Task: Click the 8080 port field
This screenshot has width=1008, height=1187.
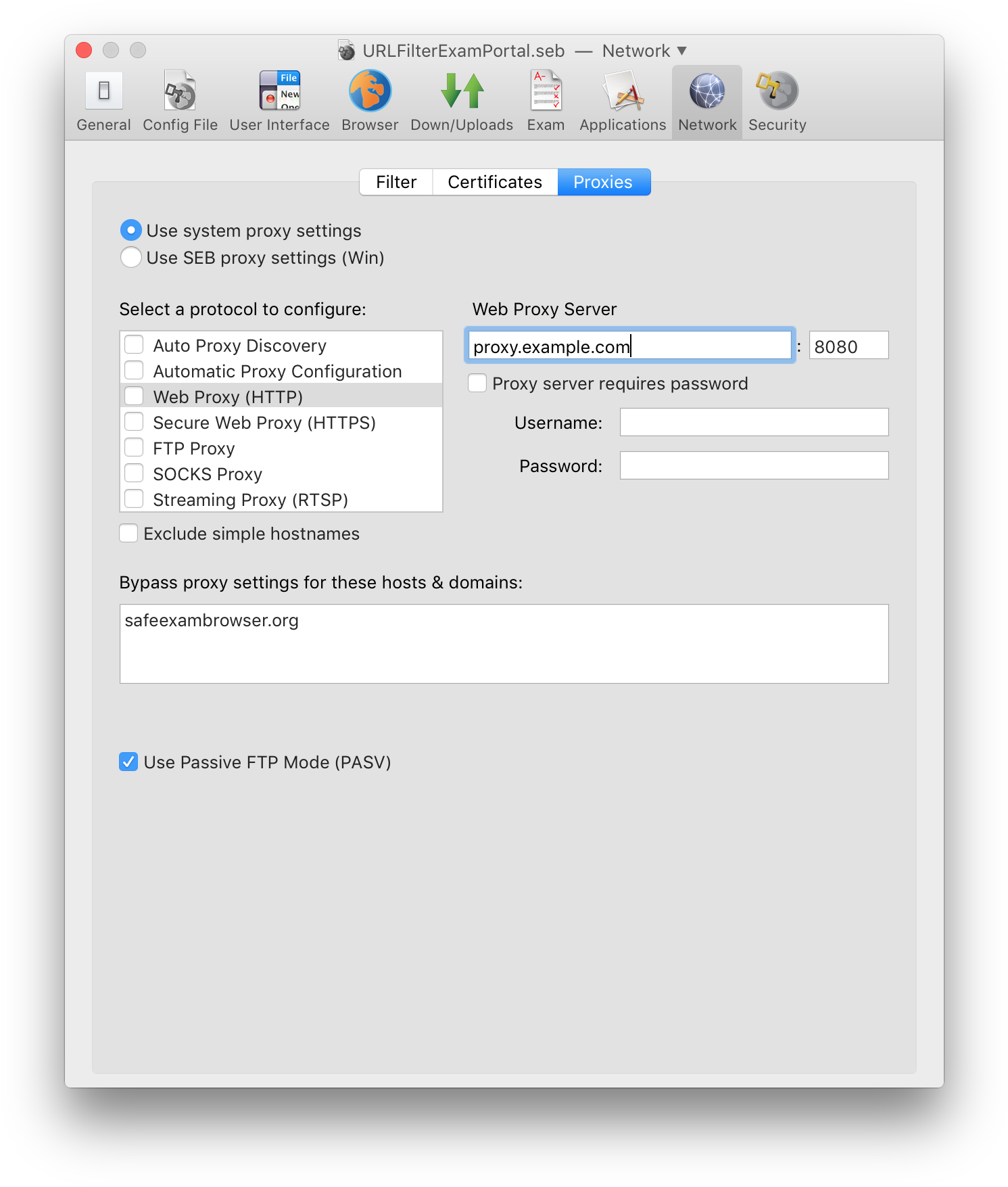Action: coord(848,346)
